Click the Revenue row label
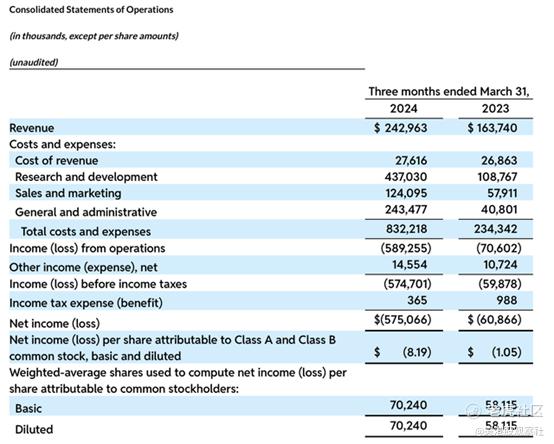The width and height of the screenshot is (554, 444). point(32,128)
